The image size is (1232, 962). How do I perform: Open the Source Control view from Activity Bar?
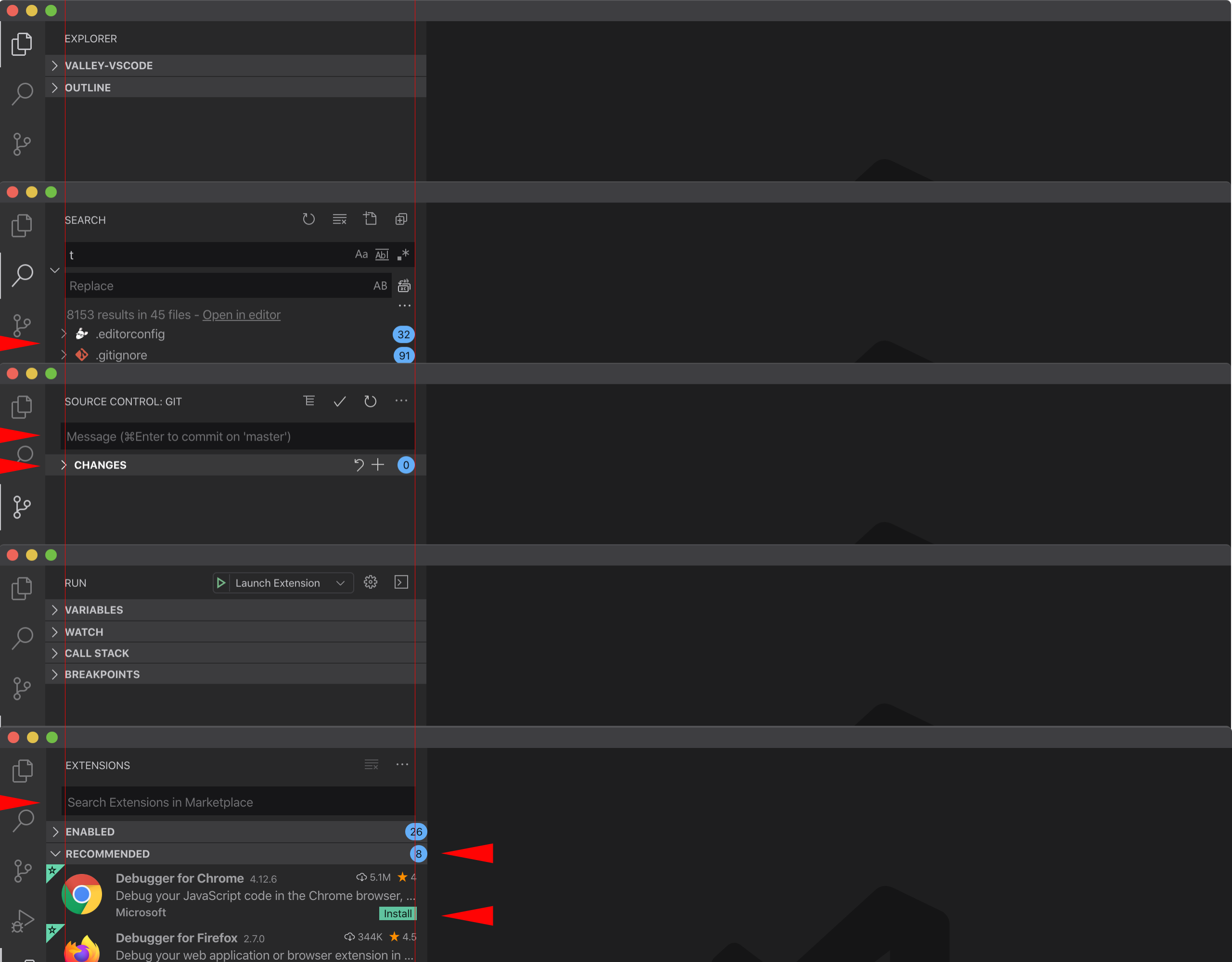coord(22,506)
